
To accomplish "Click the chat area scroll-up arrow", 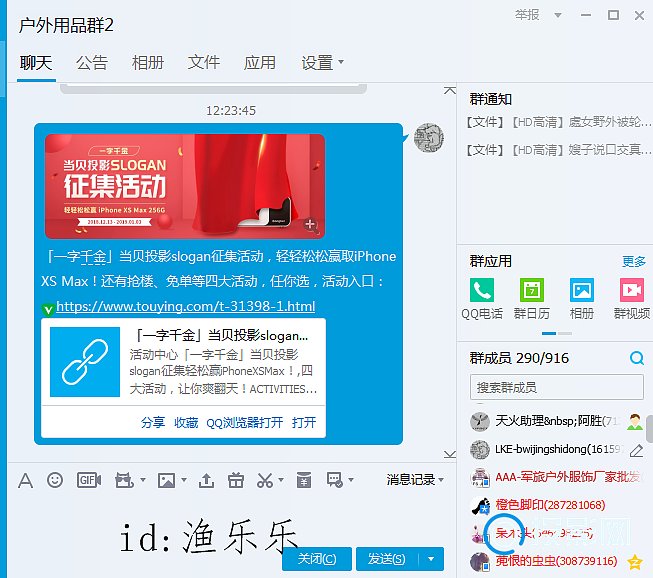I will 450,90.
